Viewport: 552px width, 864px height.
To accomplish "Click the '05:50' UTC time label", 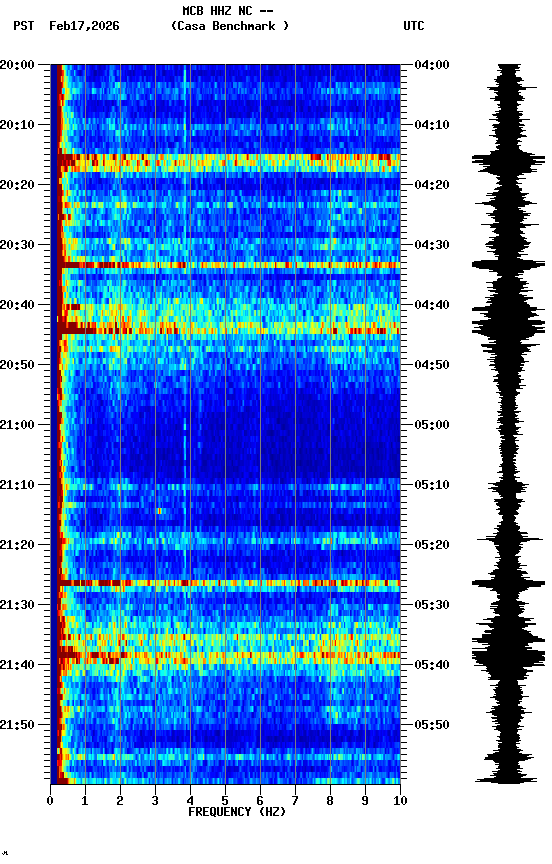I will tap(432, 725).
